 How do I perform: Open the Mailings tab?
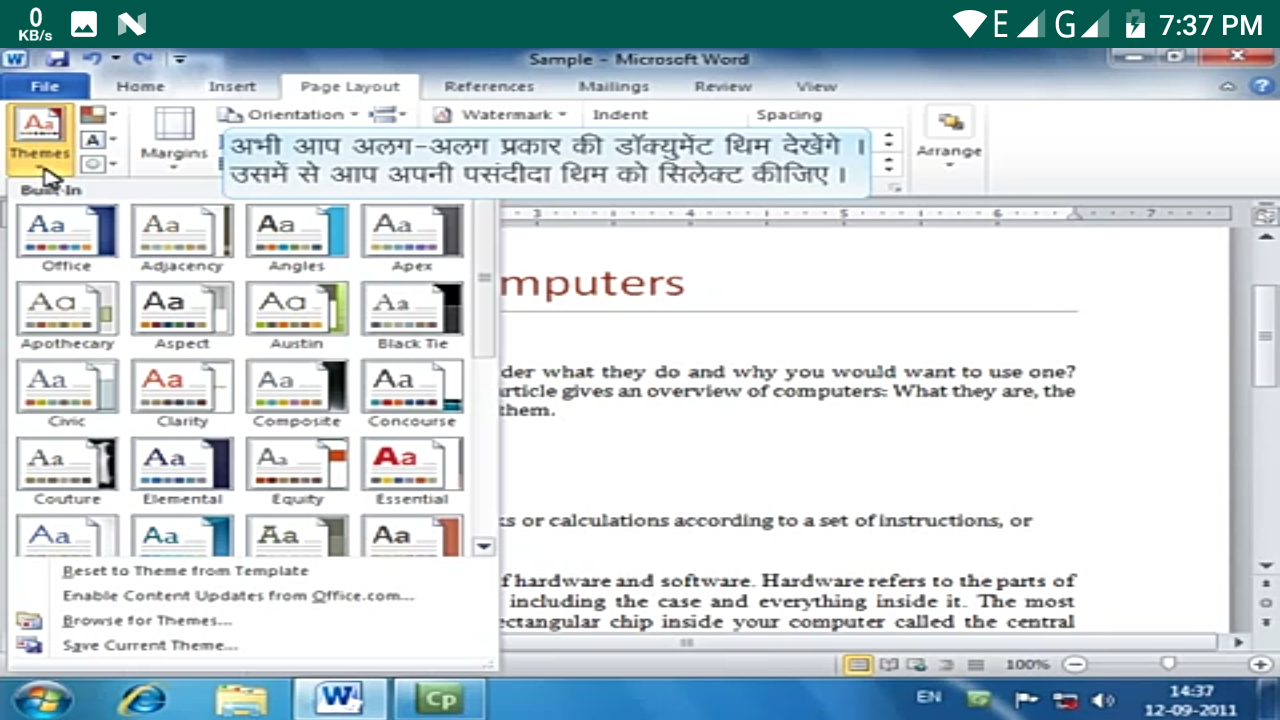(613, 87)
